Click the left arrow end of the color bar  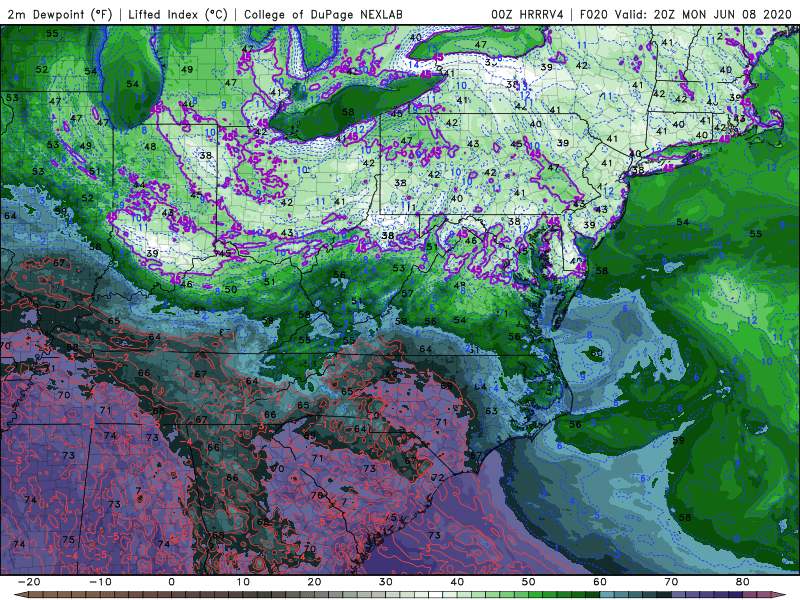21,595
